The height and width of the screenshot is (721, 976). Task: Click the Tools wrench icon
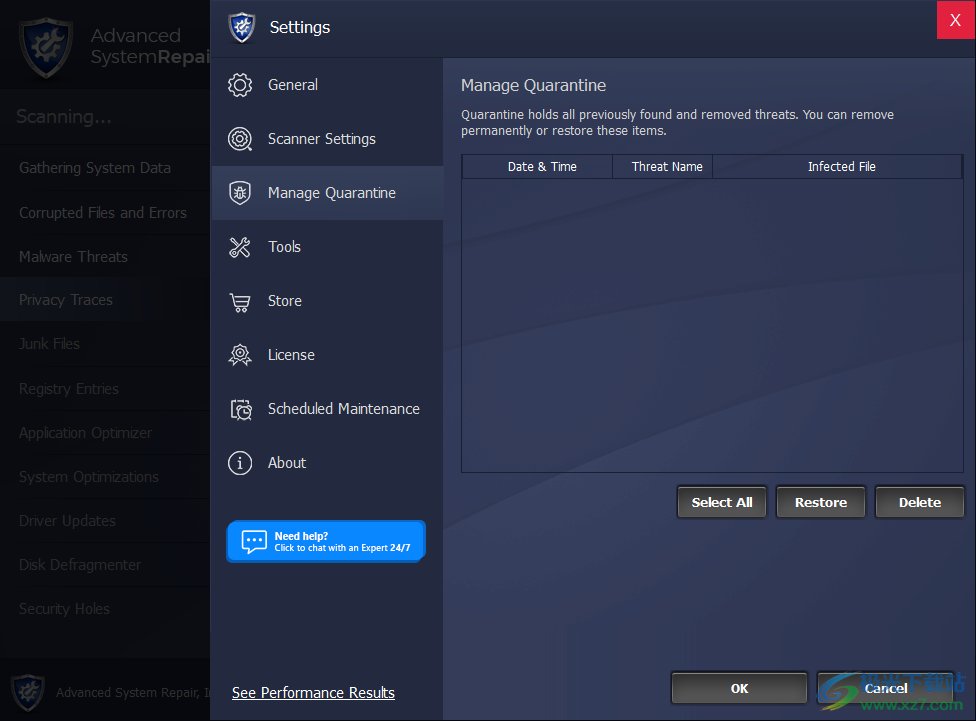pos(240,247)
